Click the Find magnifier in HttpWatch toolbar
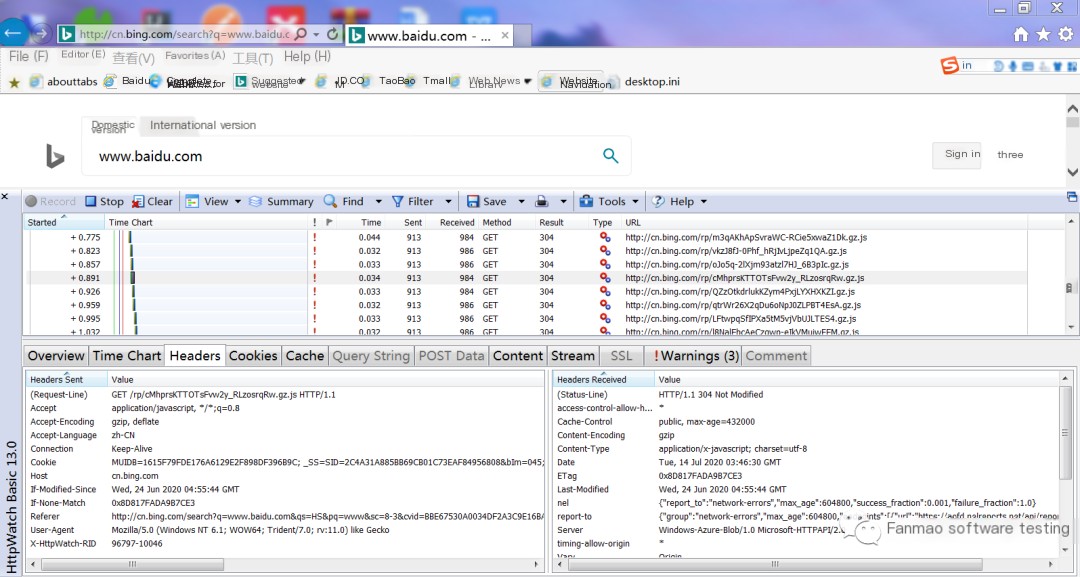The width and height of the screenshot is (1080, 577). click(330, 201)
